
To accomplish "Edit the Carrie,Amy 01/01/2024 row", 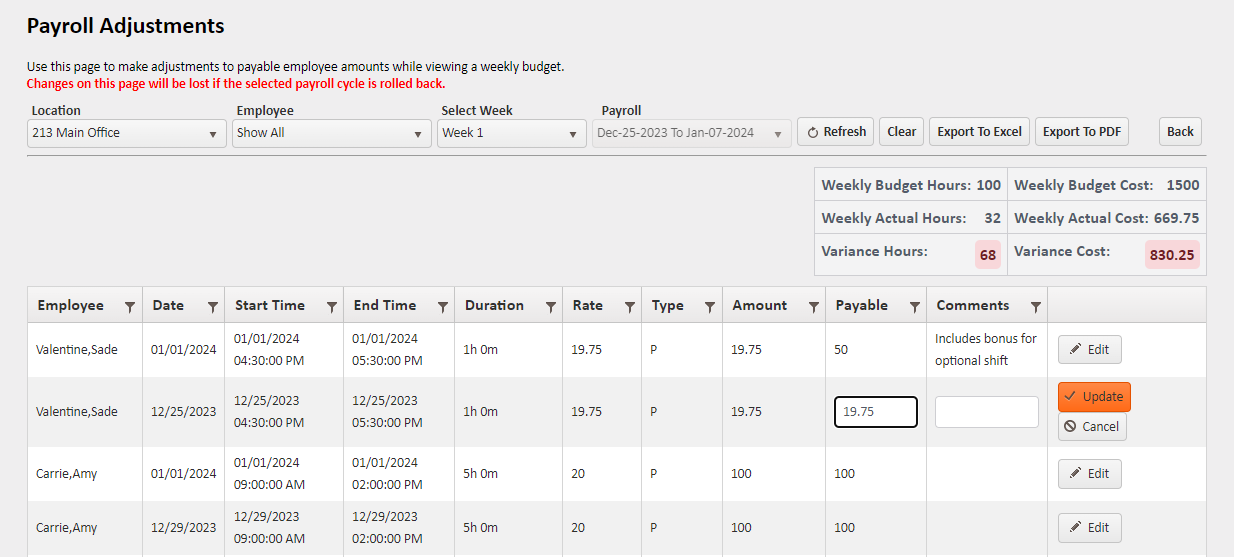I will click(x=1089, y=474).
